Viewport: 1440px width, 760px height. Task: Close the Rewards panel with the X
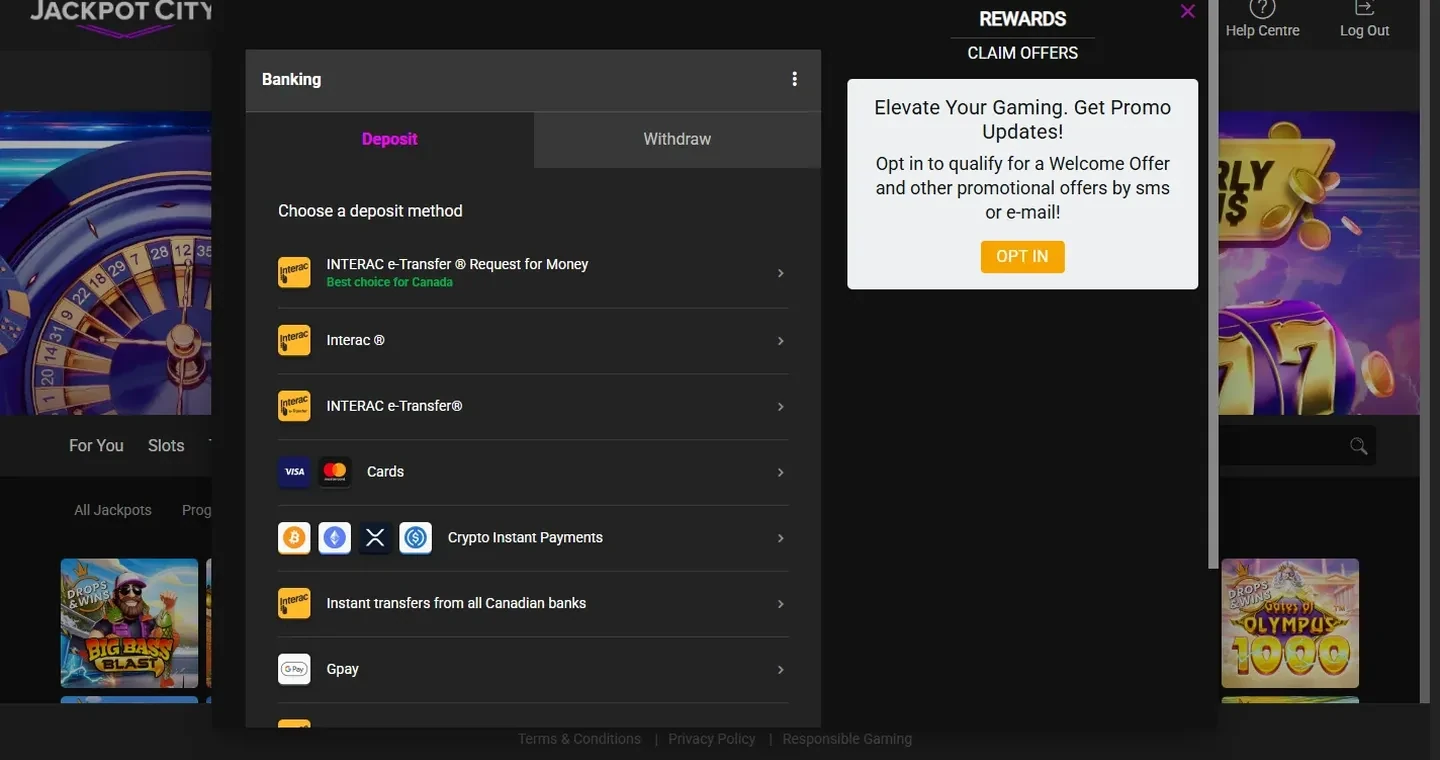tap(1188, 12)
